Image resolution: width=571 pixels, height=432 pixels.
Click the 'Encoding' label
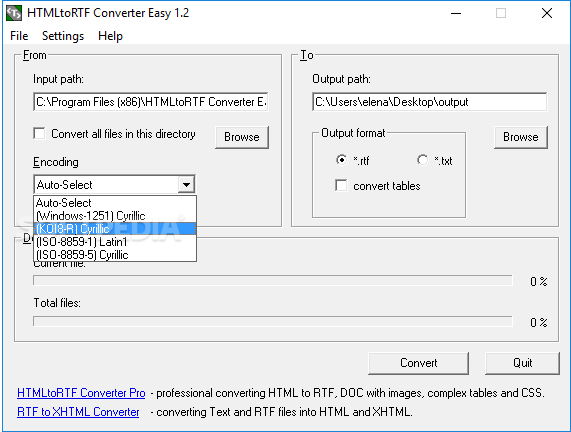[x=56, y=162]
